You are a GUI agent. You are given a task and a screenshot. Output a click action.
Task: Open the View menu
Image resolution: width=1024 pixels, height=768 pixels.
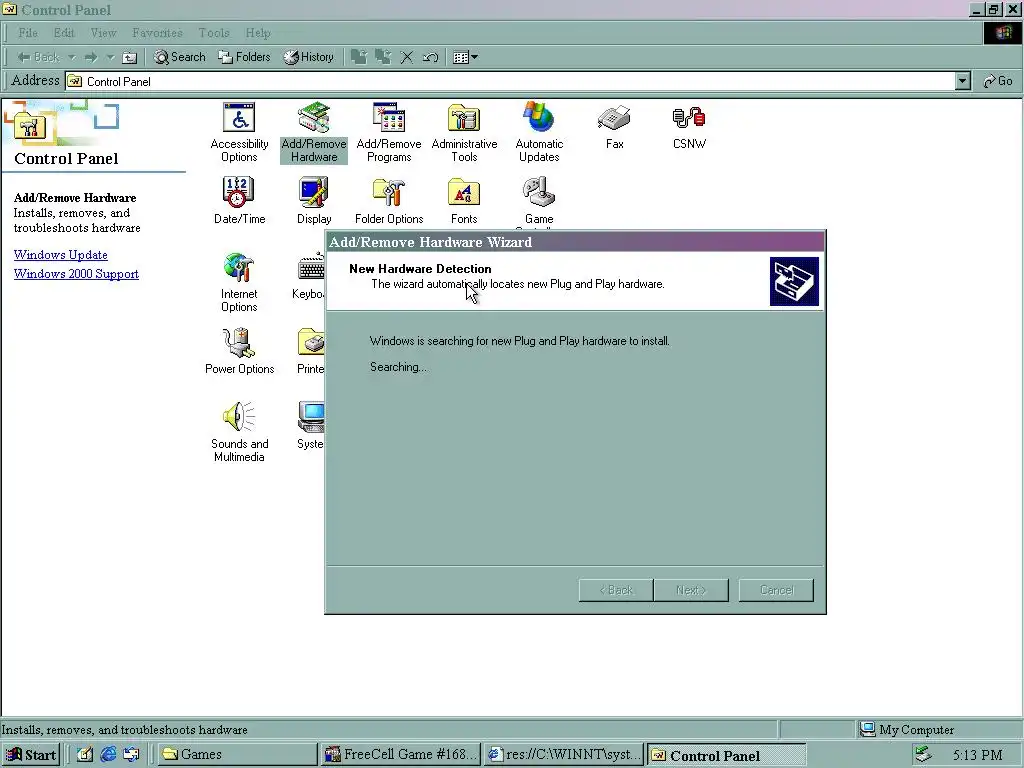[103, 33]
